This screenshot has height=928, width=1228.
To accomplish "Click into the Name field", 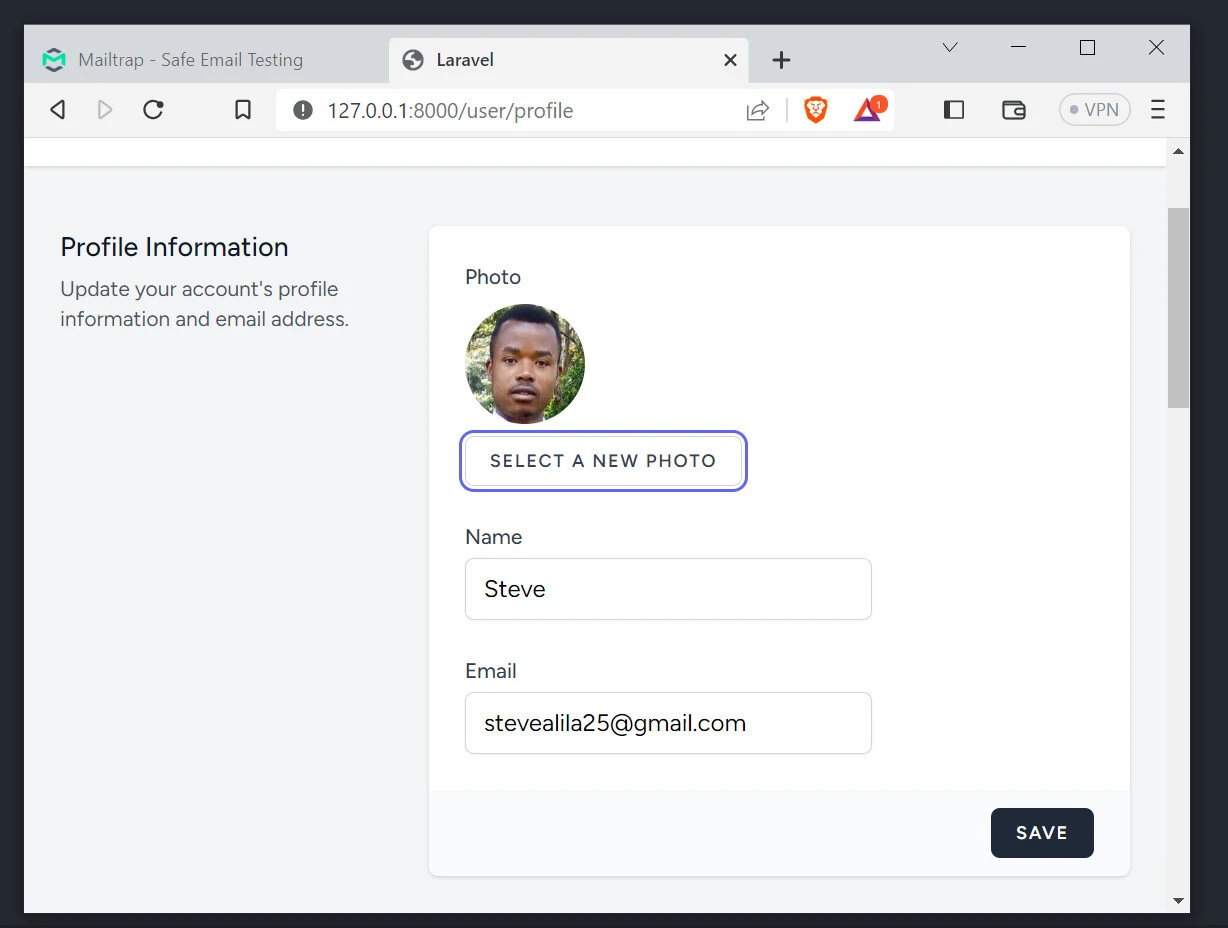I will coord(668,589).
